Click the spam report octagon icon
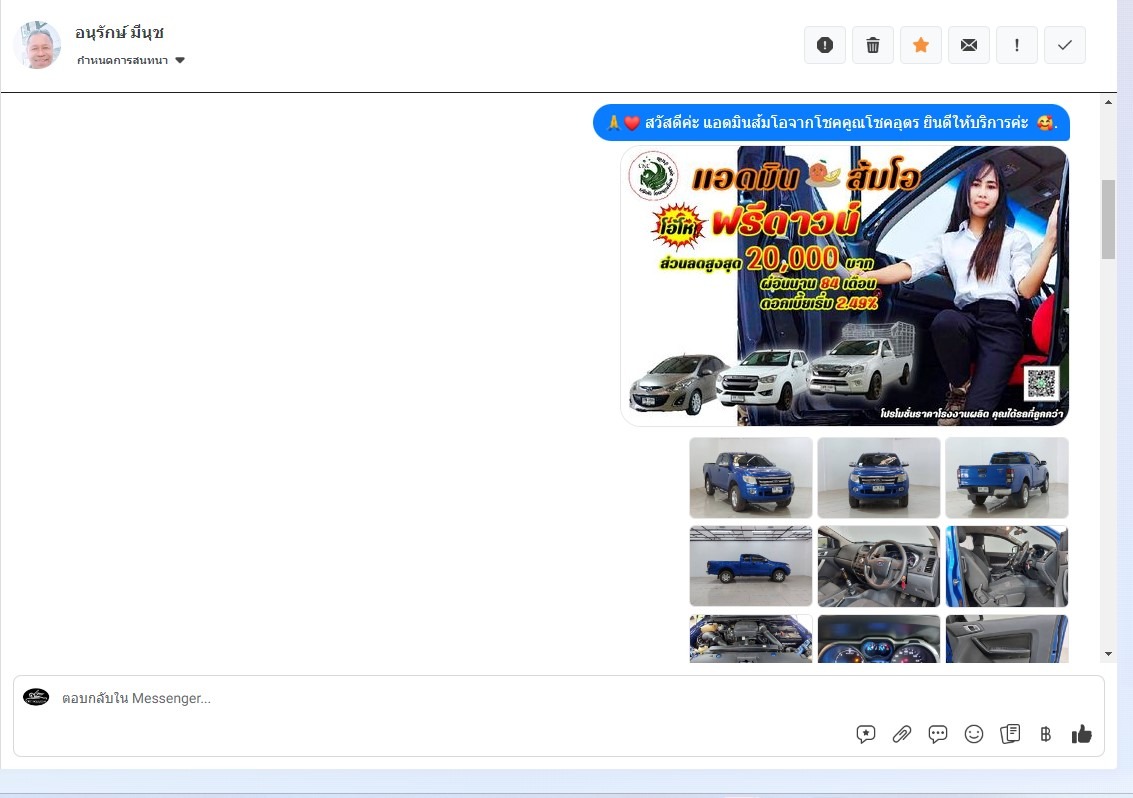The height and width of the screenshot is (798, 1133). (825, 45)
